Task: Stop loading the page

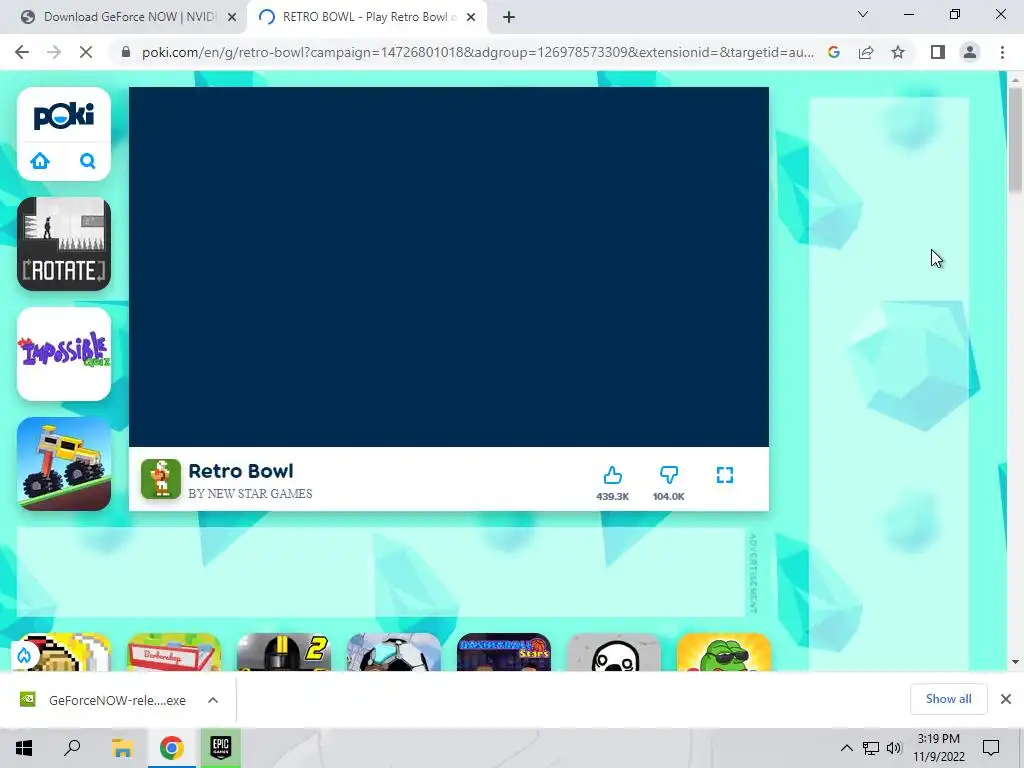Action: pos(86,52)
